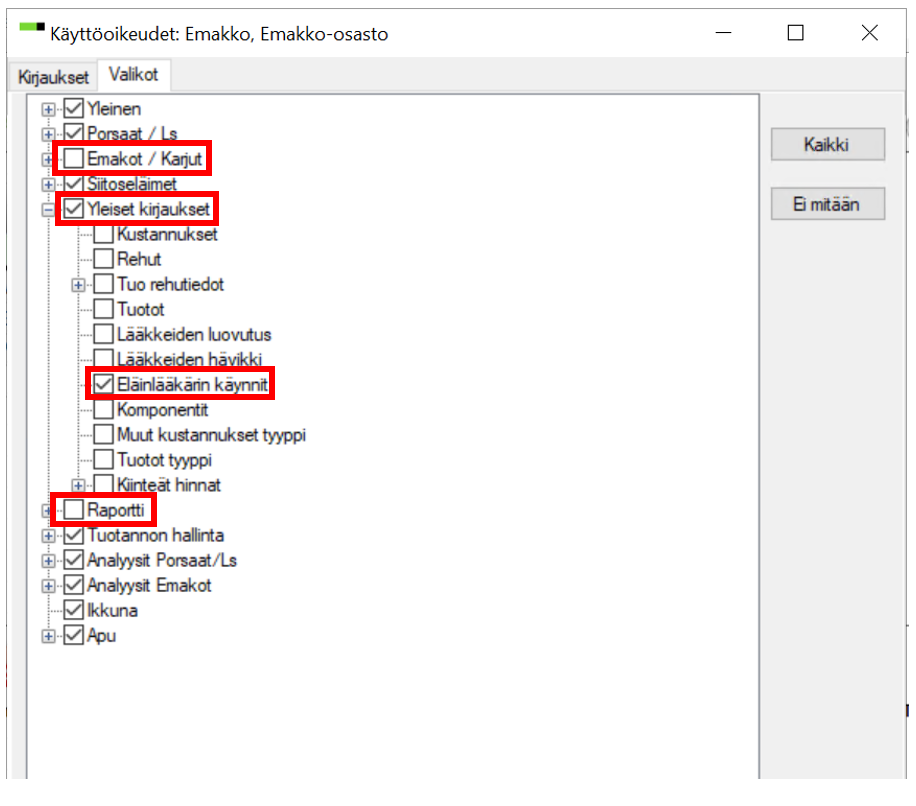Click the Kaikki button

pyautogui.click(x=827, y=144)
